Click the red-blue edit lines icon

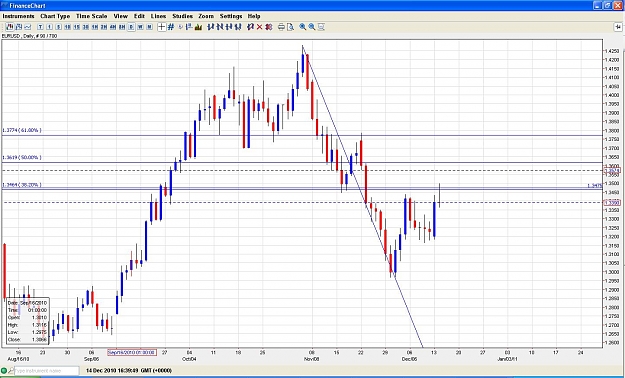coord(250,27)
